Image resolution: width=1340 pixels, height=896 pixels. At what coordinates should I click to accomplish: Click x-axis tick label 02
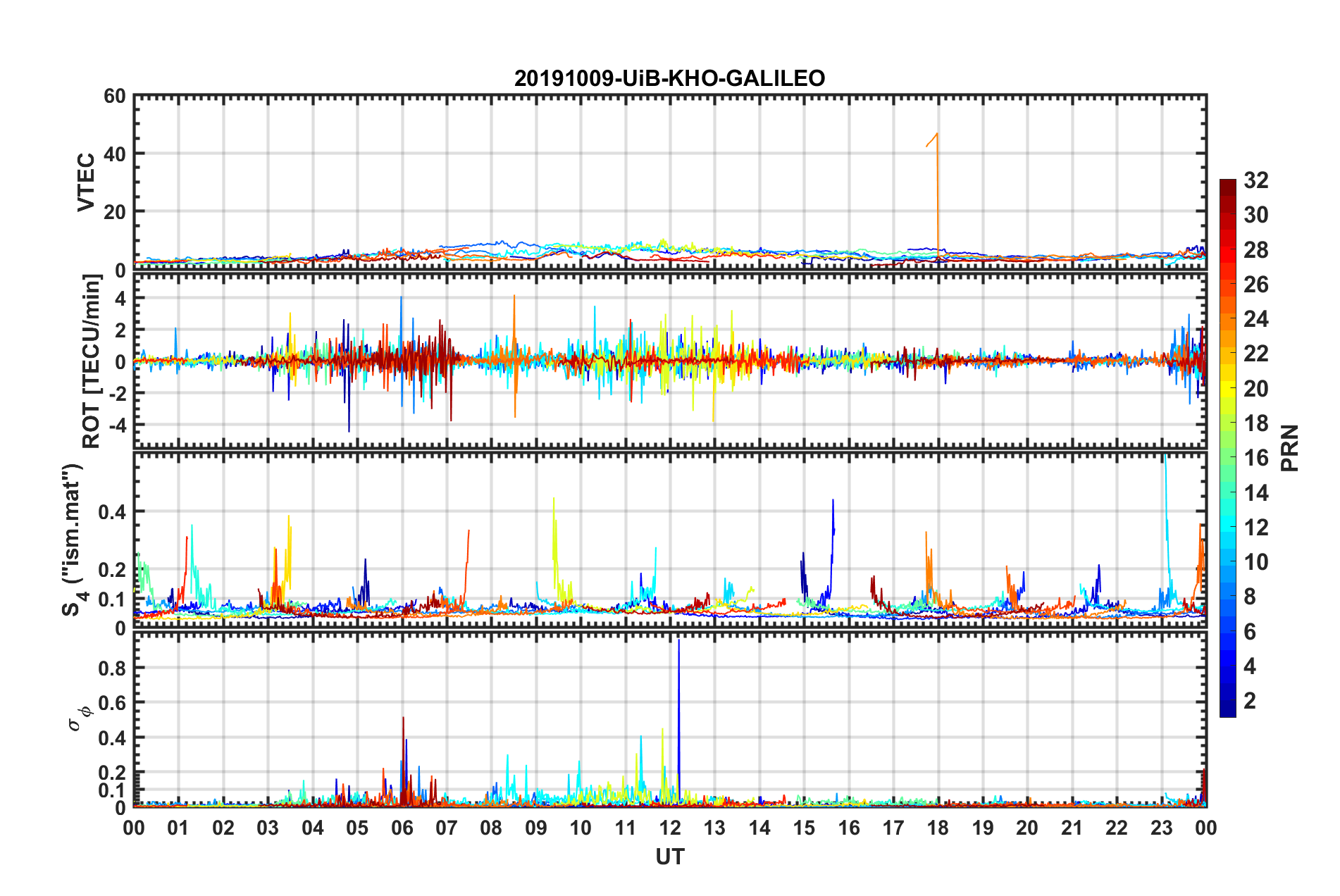(x=223, y=828)
